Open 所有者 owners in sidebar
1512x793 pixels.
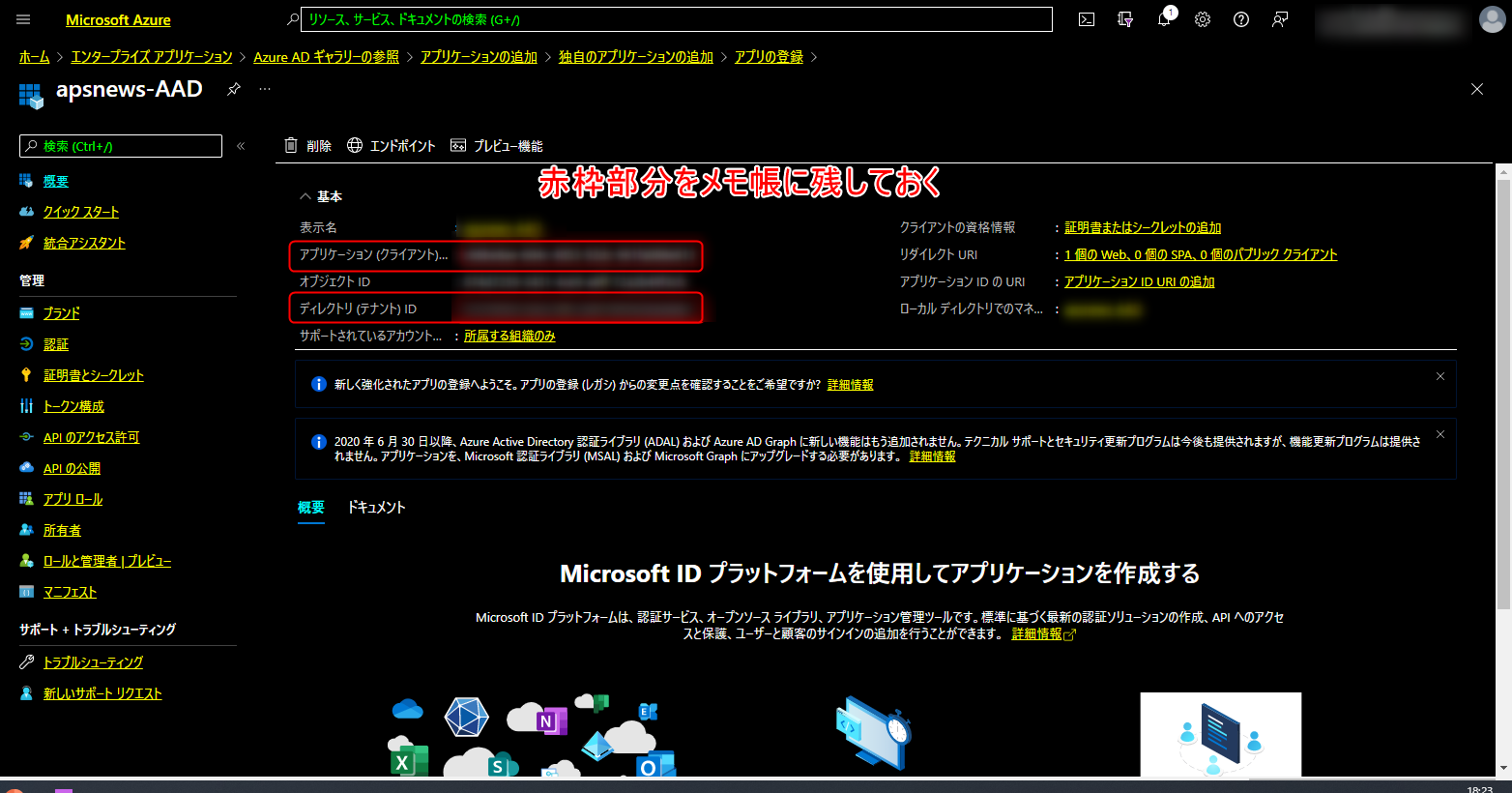click(x=62, y=530)
